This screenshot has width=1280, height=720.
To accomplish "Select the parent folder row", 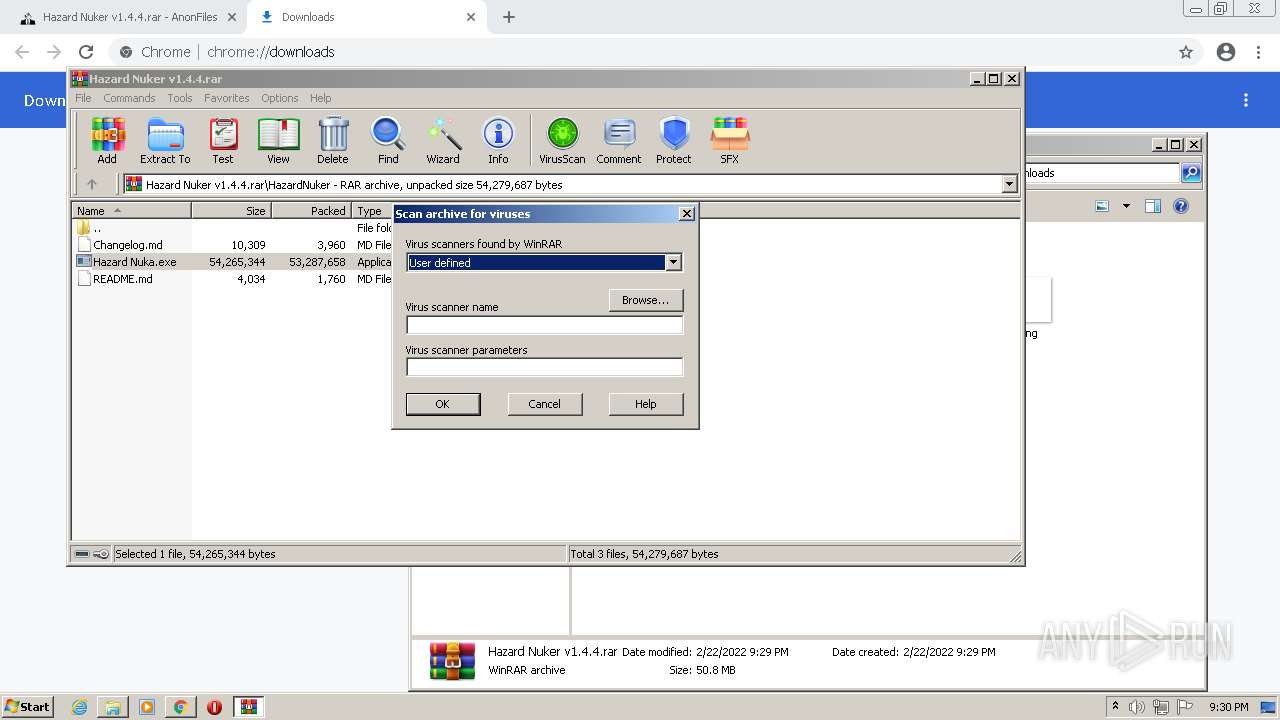I will pyautogui.click(x=97, y=228).
